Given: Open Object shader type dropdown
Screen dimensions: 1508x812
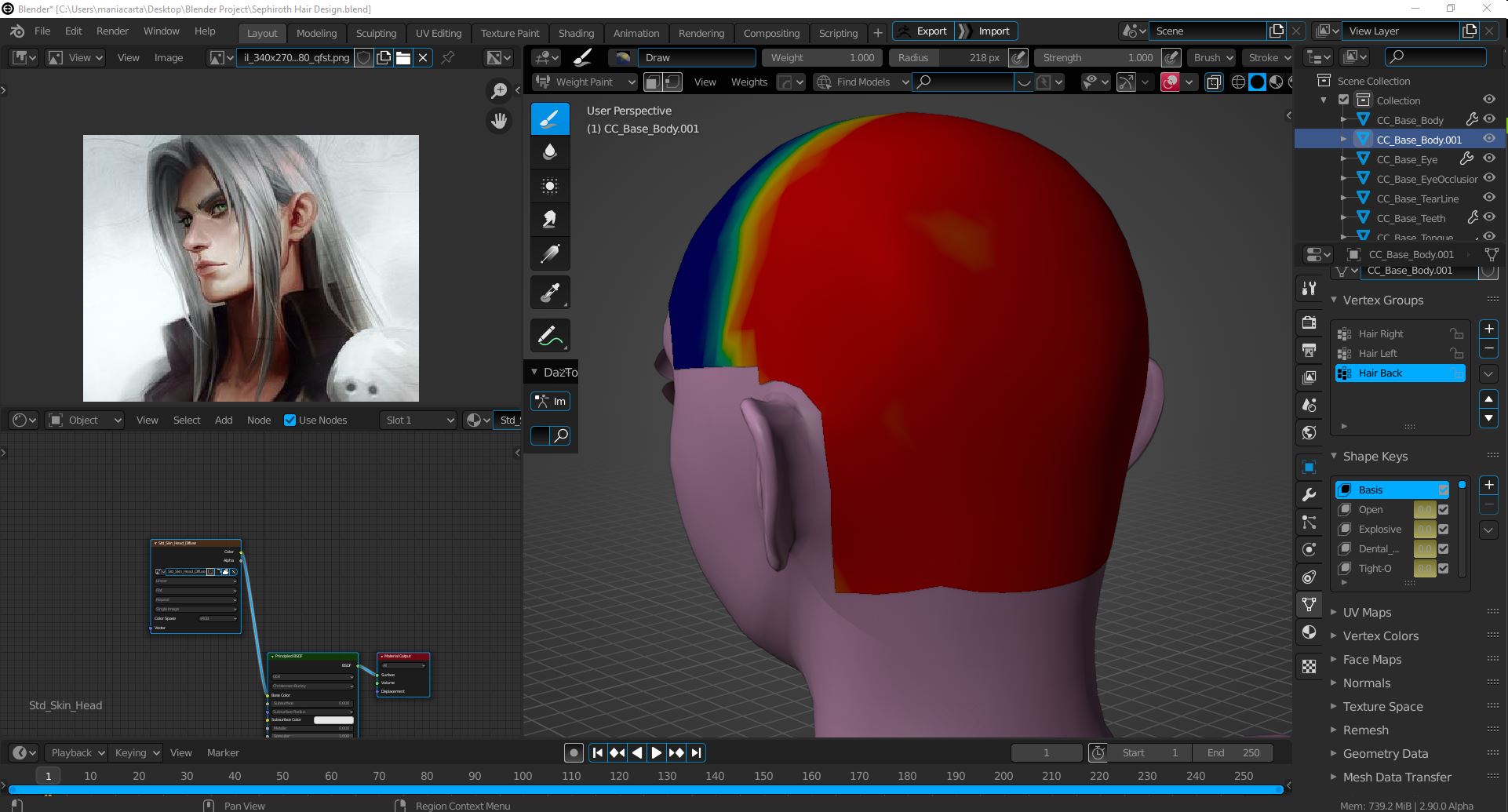Looking at the screenshot, I should point(84,420).
